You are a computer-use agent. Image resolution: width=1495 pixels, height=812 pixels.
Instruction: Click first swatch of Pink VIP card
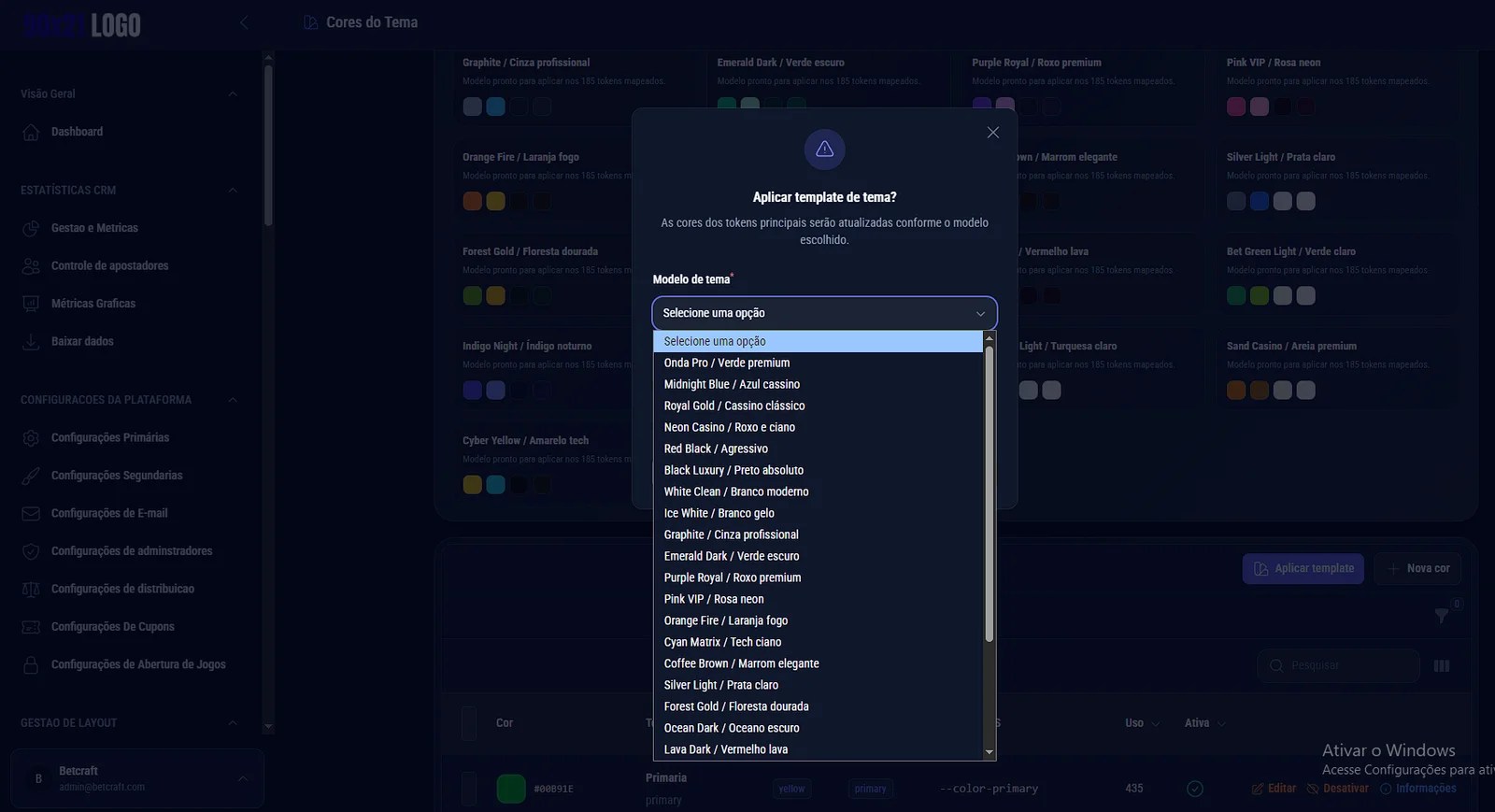pos(1236,107)
